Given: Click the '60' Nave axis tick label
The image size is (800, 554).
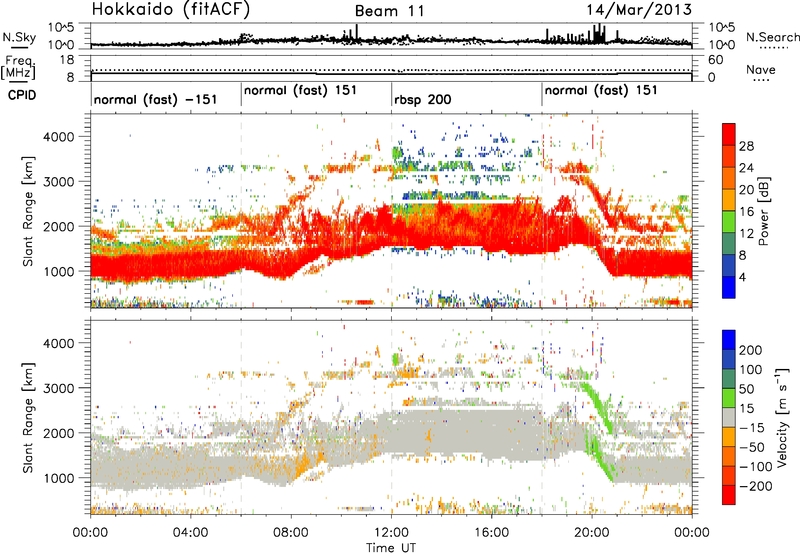Looking at the screenshot, I should click(x=715, y=60).
